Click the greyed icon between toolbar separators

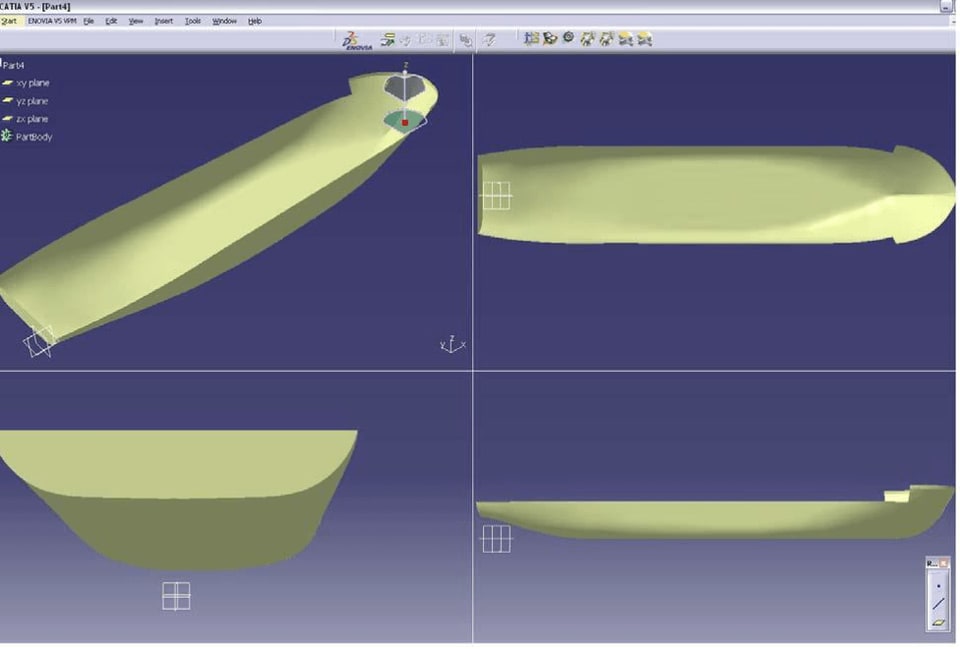coord(465,40)
